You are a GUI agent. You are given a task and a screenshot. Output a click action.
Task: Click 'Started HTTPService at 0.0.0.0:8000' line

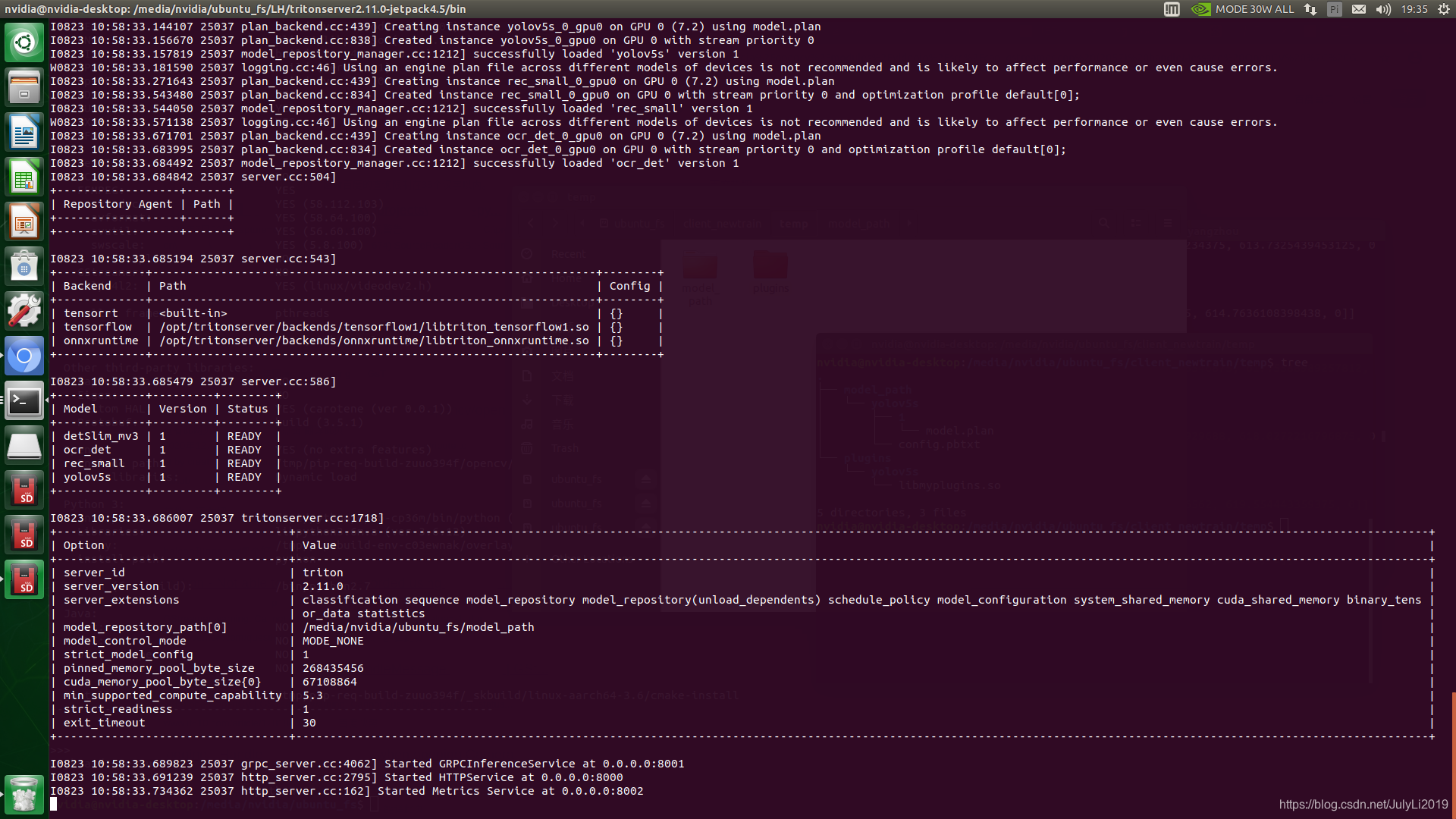[x=504, y=777]
